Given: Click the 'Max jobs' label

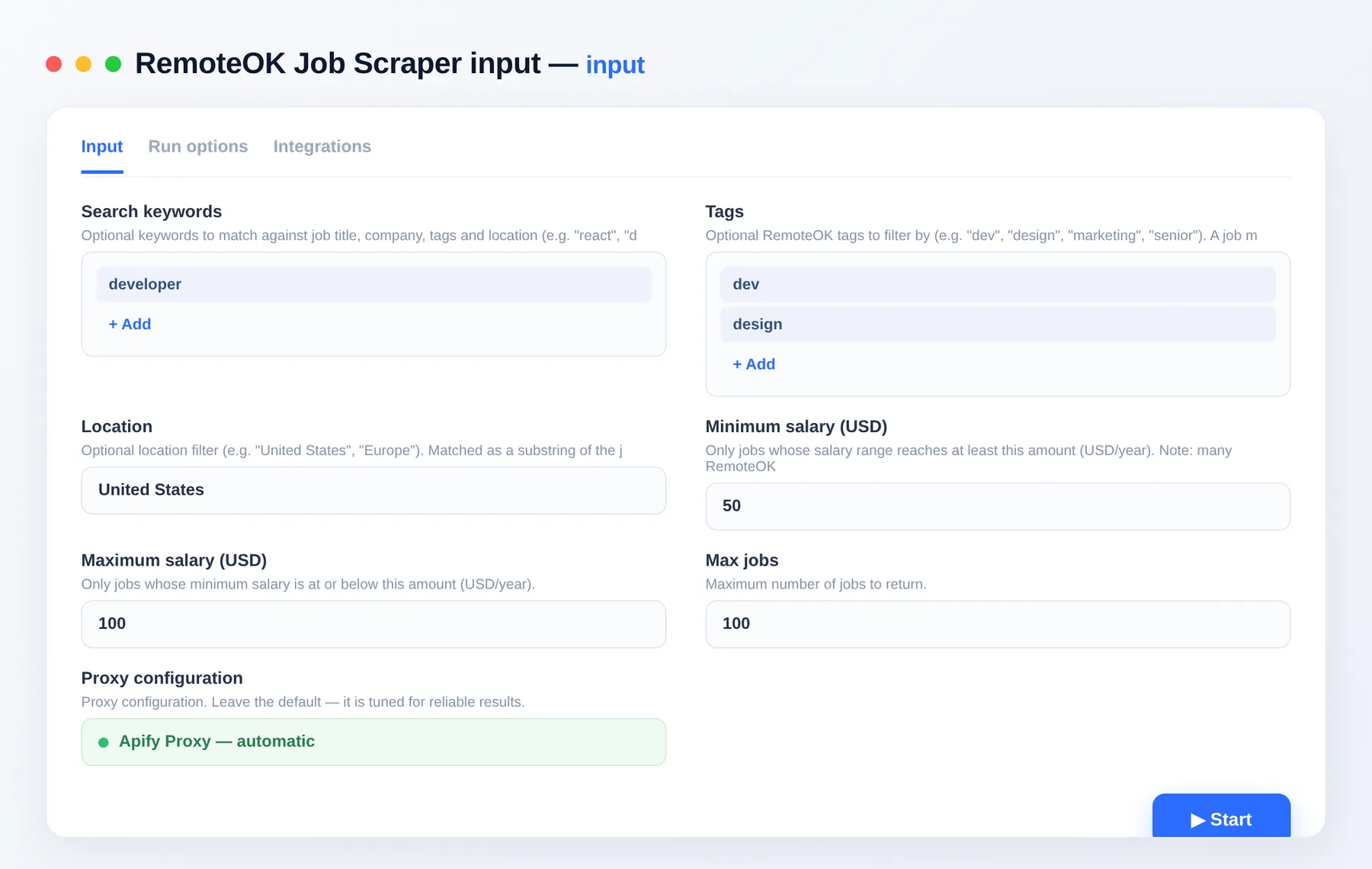Looking at the screenshot, I should [x=742, y=560].
